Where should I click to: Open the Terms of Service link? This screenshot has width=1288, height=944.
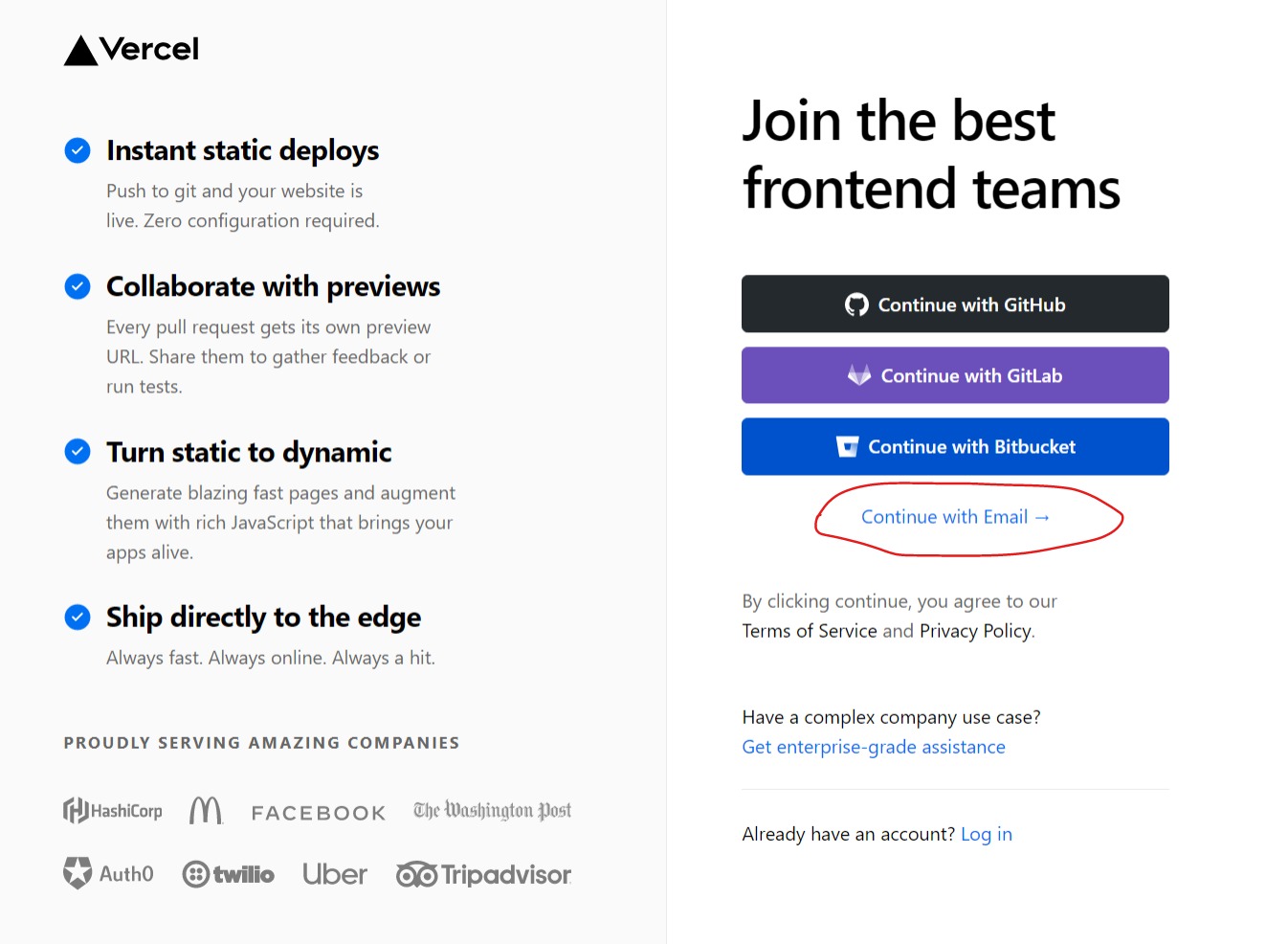810,631
